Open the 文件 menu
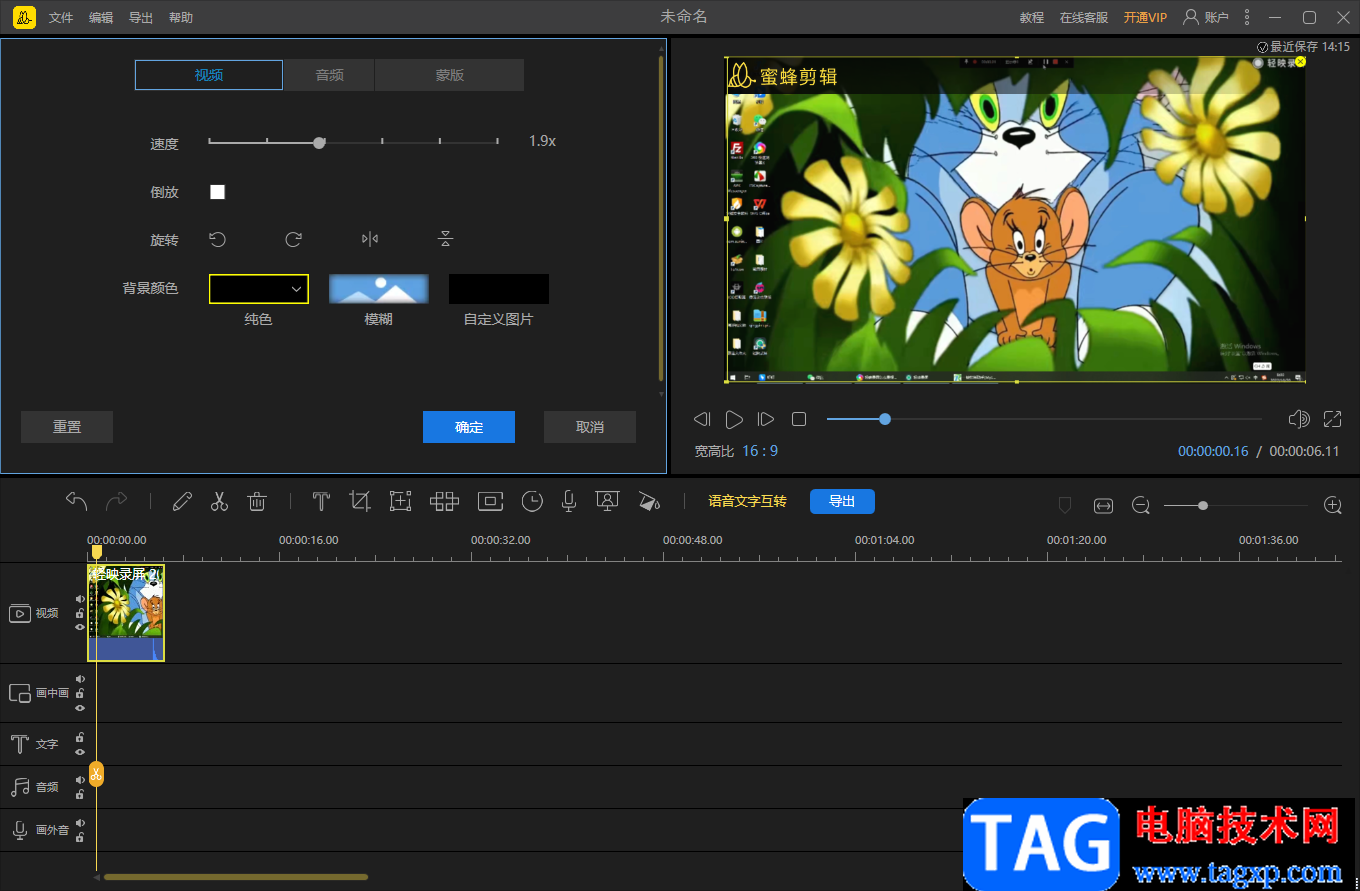Image resolution: width=1360 pixels, height=891 pixels. pos(61,18)
